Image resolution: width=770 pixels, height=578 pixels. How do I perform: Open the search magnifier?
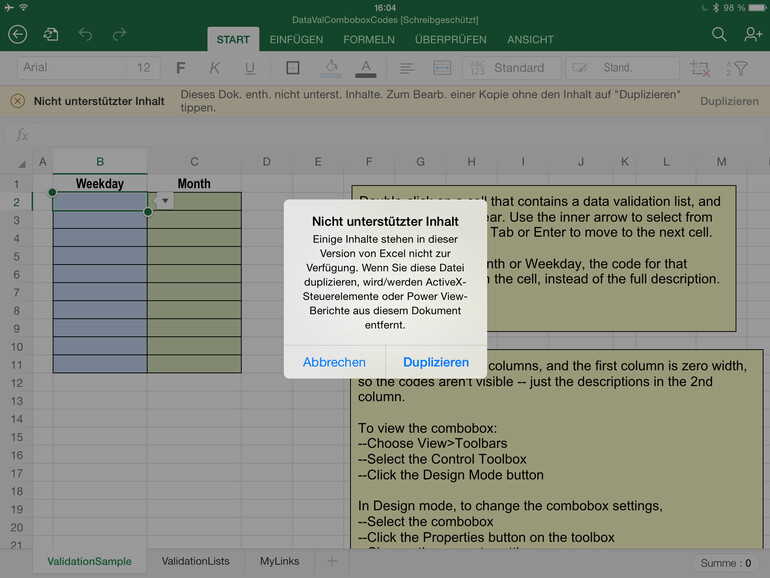[x=719, y=35]
